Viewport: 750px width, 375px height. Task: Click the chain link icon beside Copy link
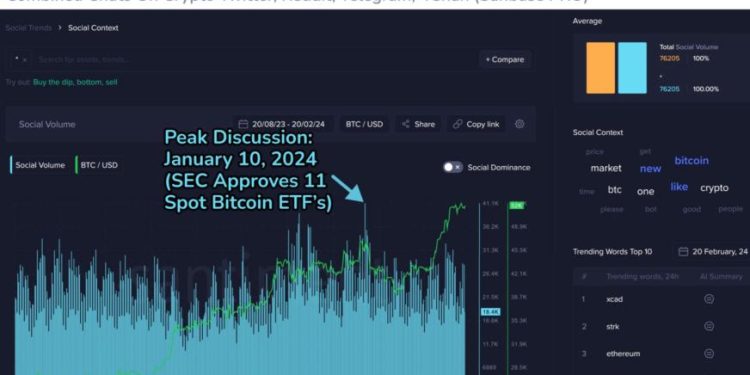pos(457,124)
